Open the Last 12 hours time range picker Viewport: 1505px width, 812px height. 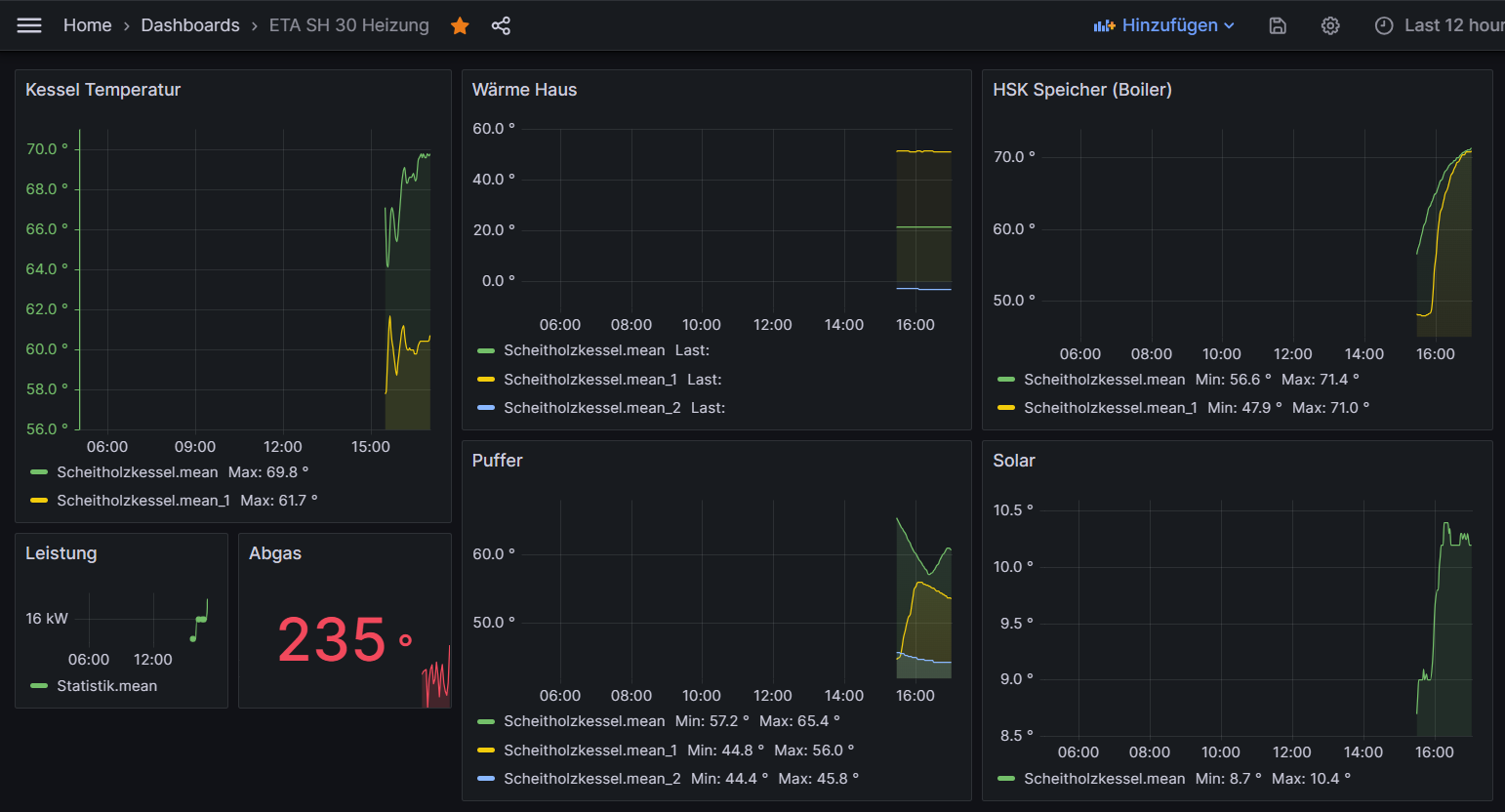tap(1452, 26)
